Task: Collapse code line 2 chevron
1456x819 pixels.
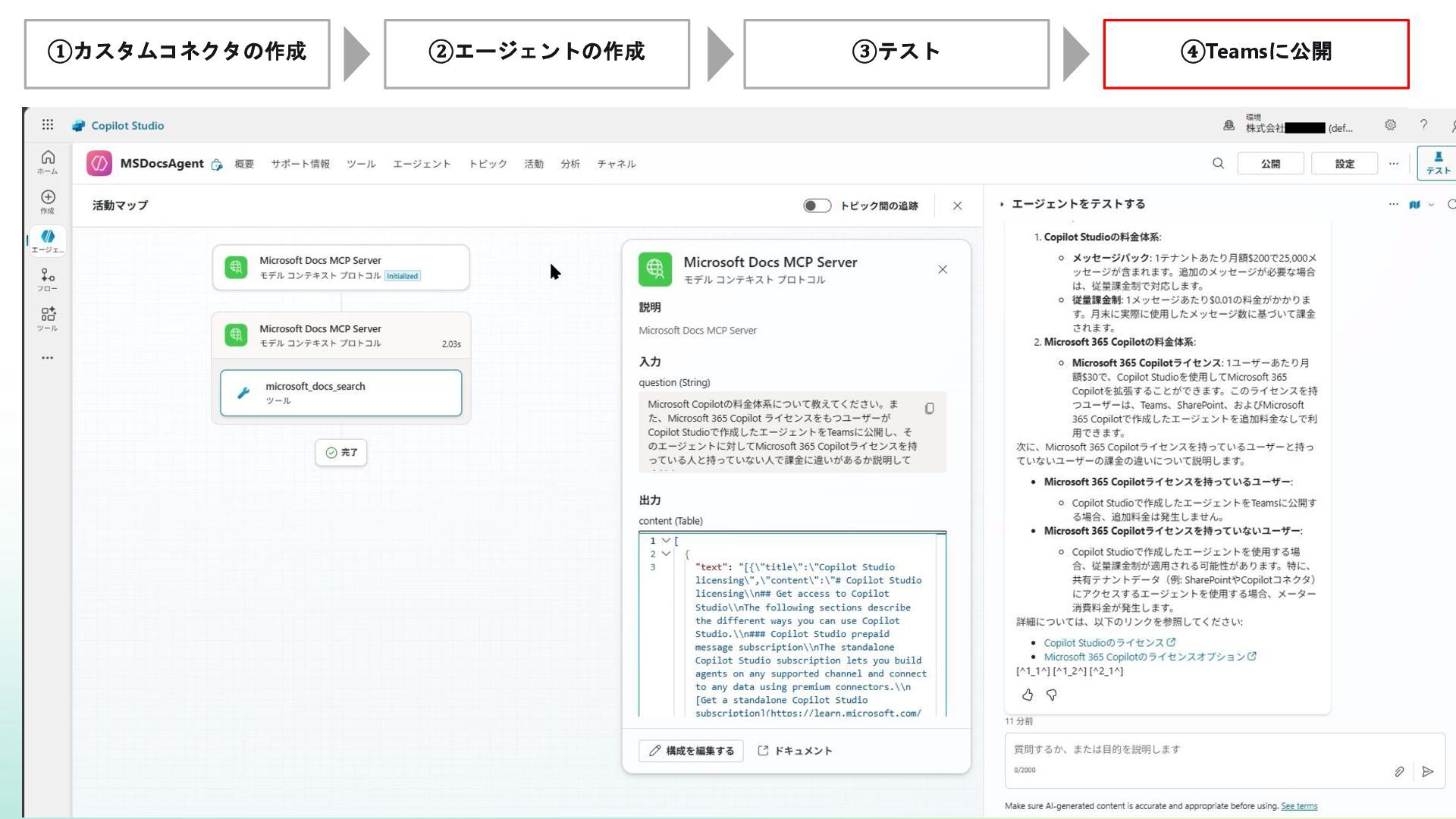Action: click(666, 554)
